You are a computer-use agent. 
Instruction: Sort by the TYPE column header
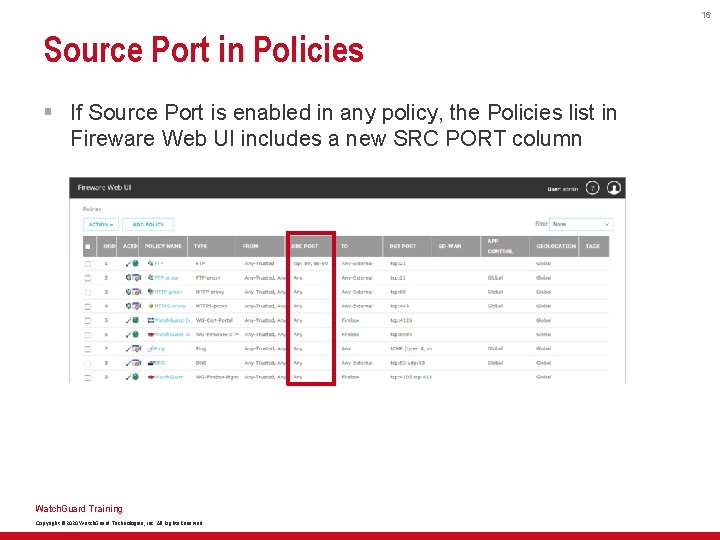pyautogui.click(x=211, y=246)
